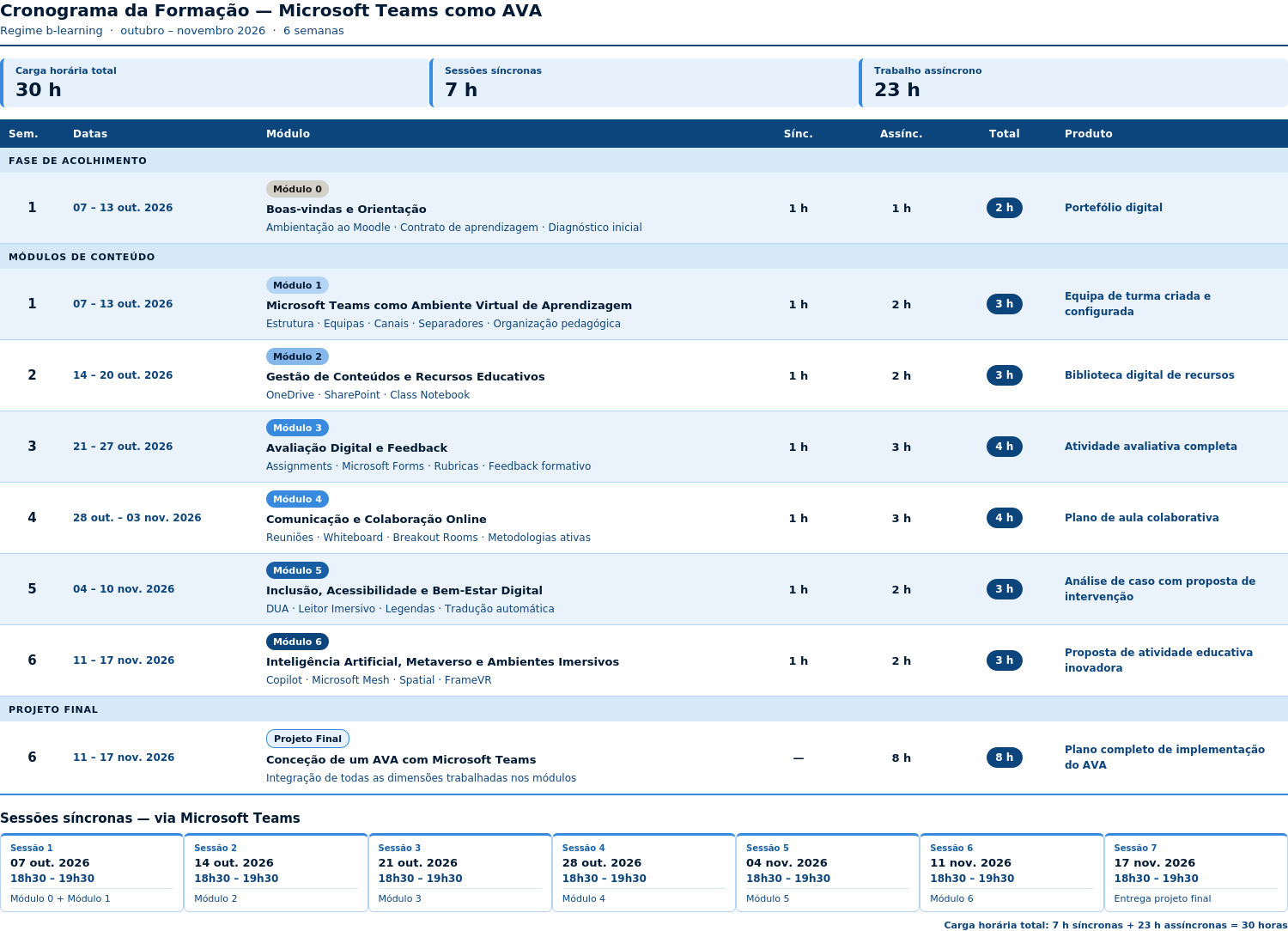Click the "Boas-vindas e Orientação" module title
The image size is (1288, 931).
point(346,210)
